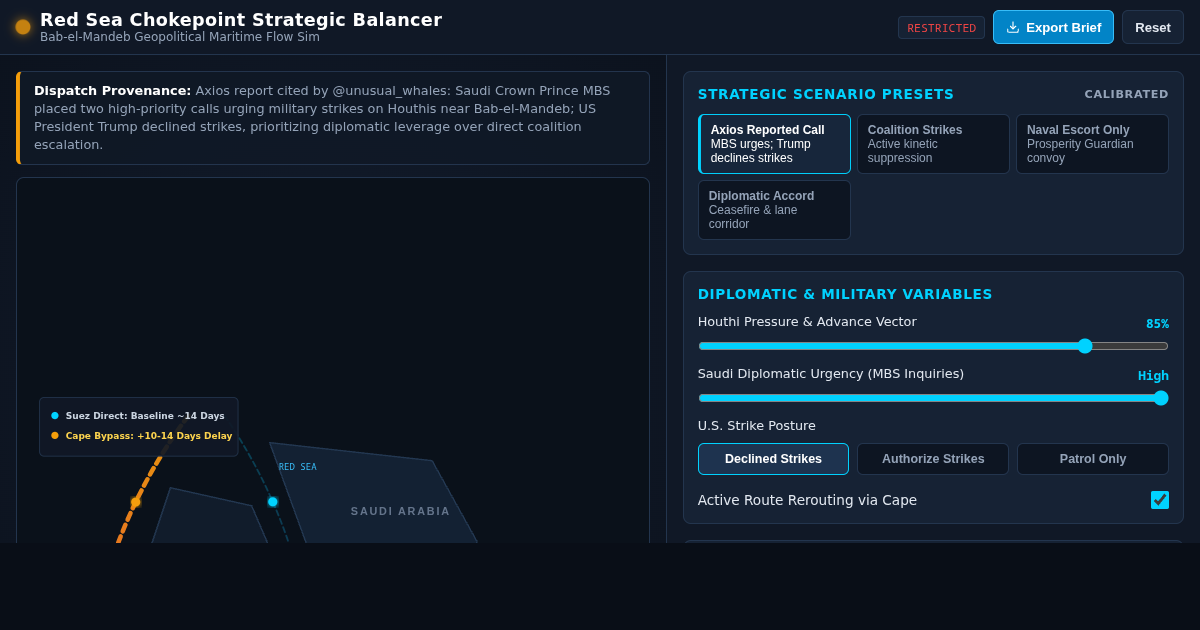The width and height of the screenshot is (1200, 630).
Task: Set Saudi Diplomatic Urgency slider
Action: tap(933, 398)
